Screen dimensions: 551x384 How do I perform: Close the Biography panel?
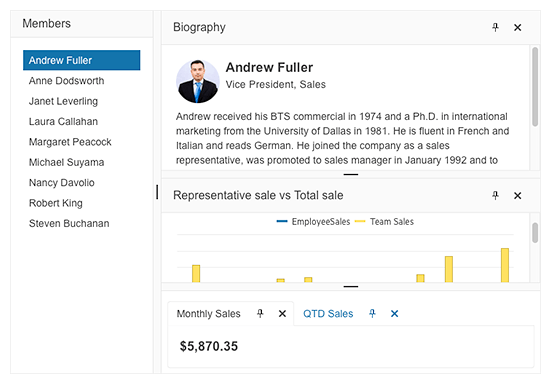(518, 27)
